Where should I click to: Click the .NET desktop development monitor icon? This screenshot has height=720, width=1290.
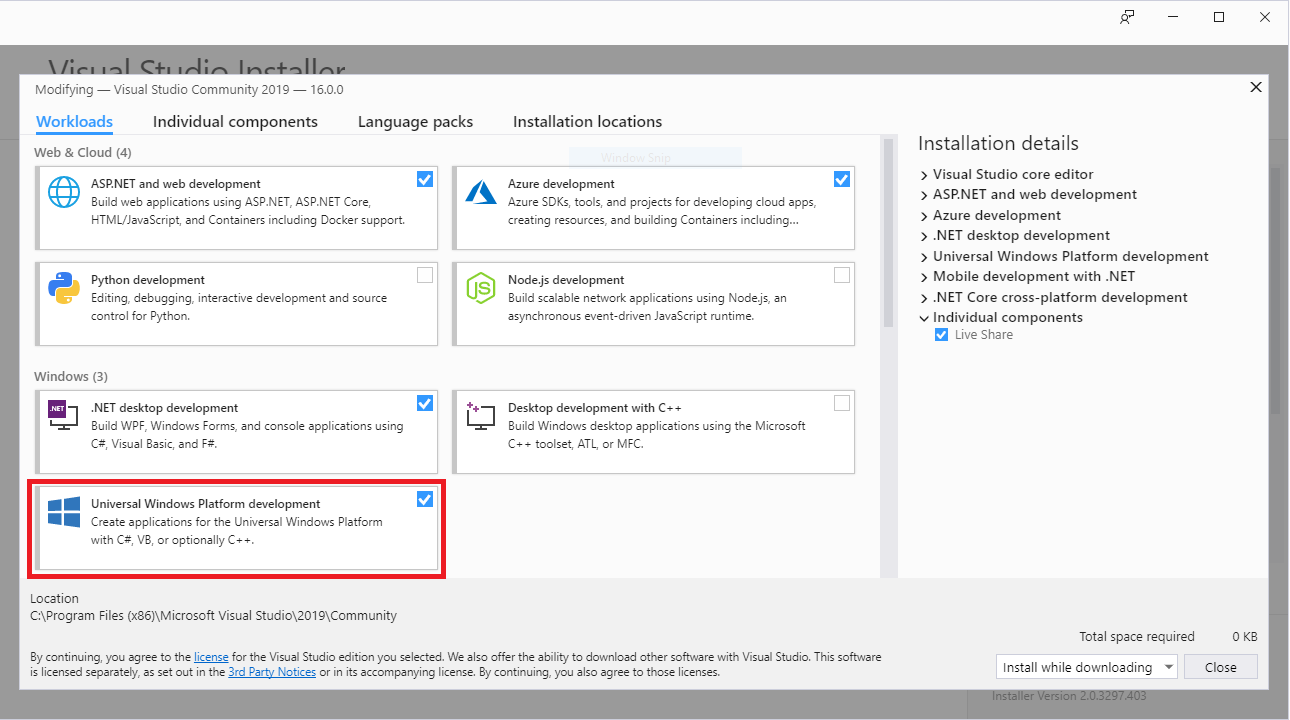[64, 416]
